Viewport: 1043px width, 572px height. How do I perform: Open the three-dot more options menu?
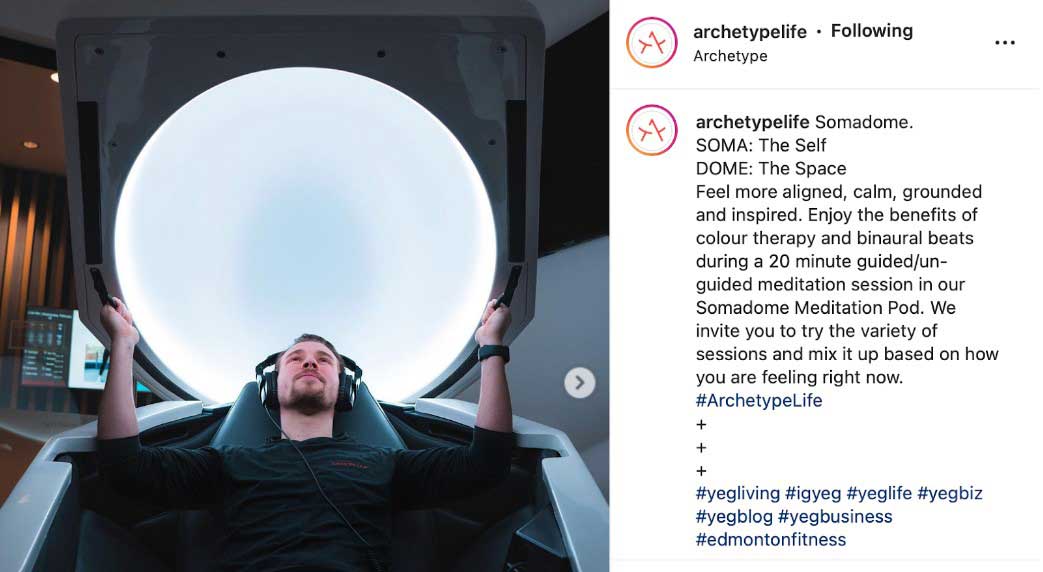(1004, 43)
